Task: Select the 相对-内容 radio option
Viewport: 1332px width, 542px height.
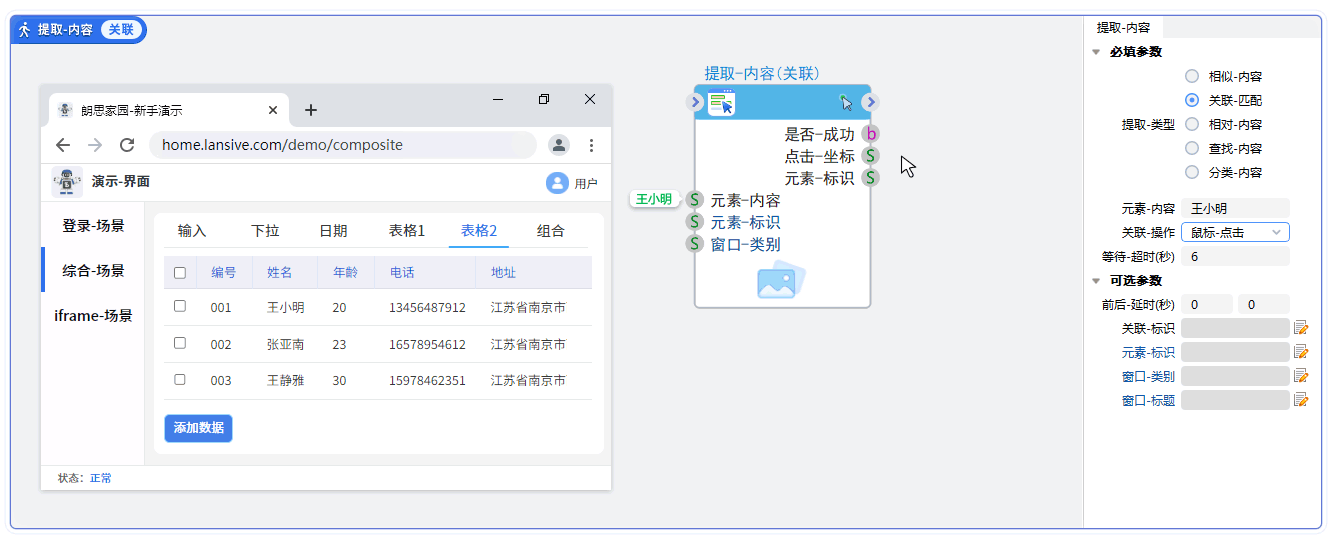Action: click(x=1192, y=124)
